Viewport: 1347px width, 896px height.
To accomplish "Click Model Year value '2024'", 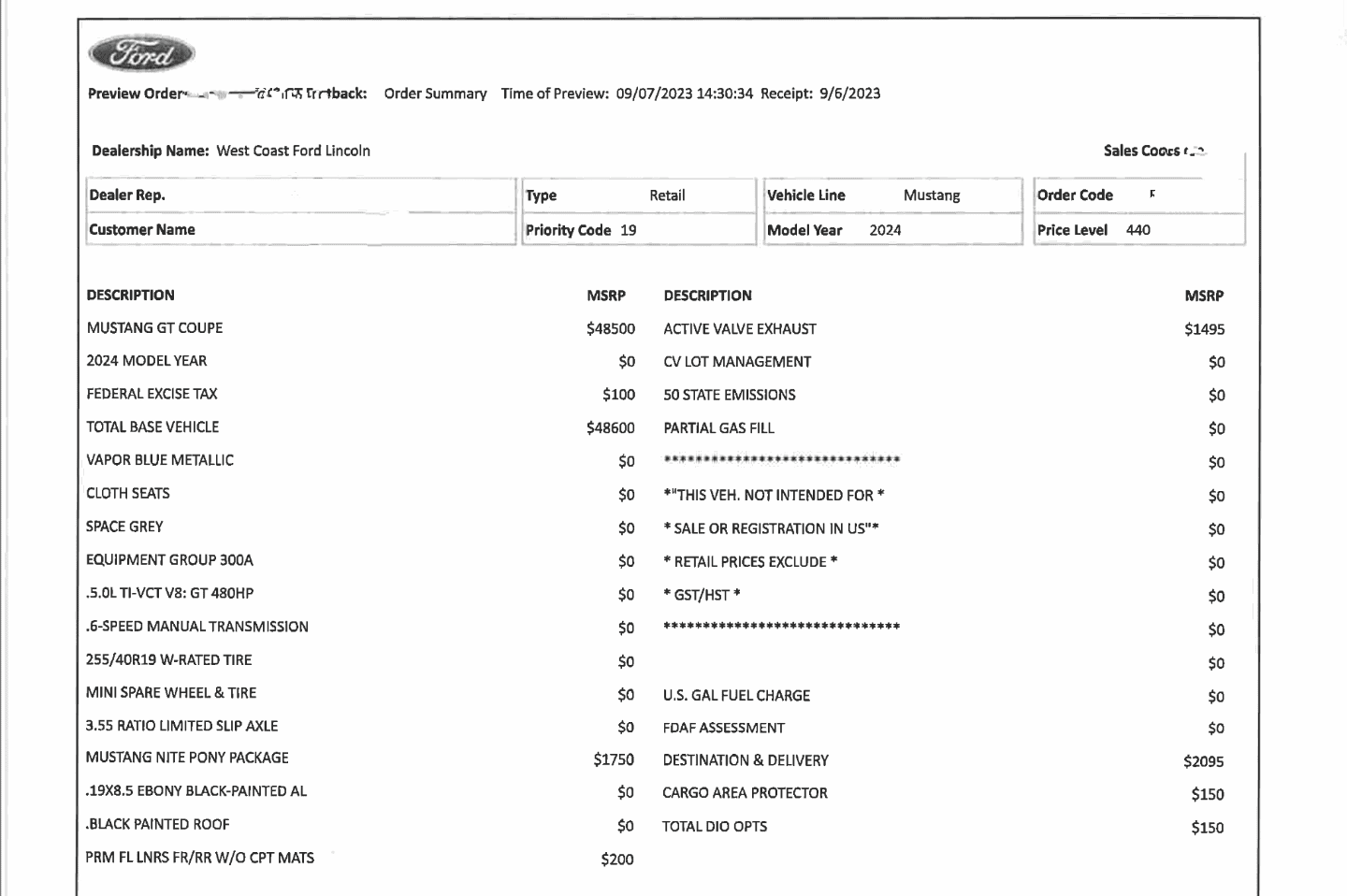I will [885, 230].
